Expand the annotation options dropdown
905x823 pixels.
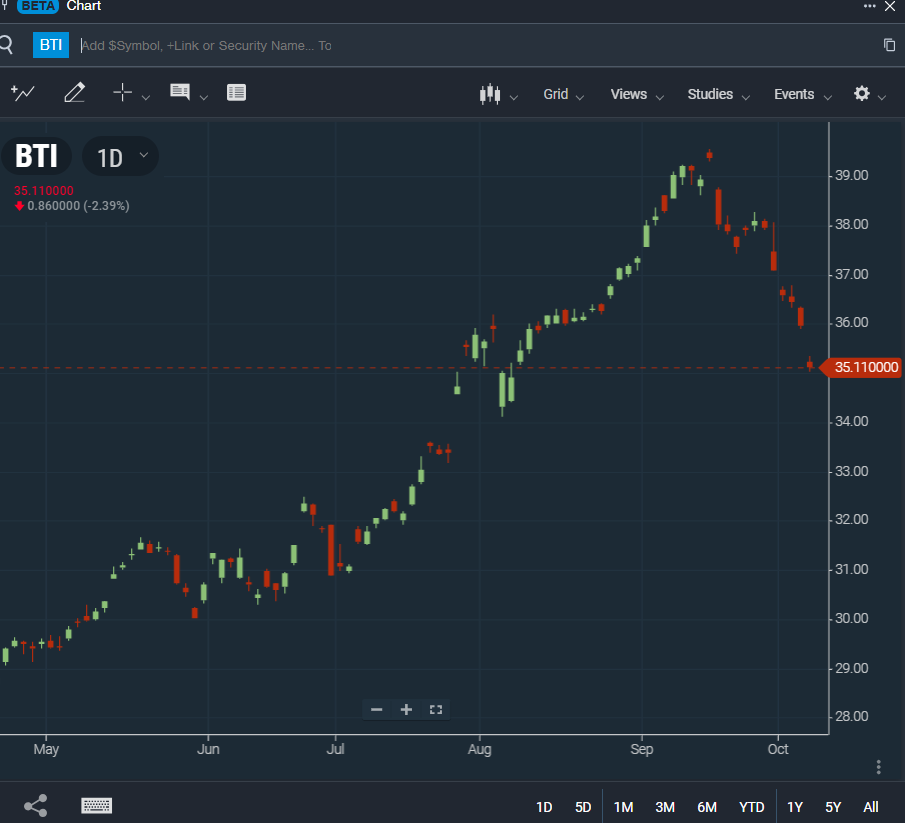pos(204,98)
